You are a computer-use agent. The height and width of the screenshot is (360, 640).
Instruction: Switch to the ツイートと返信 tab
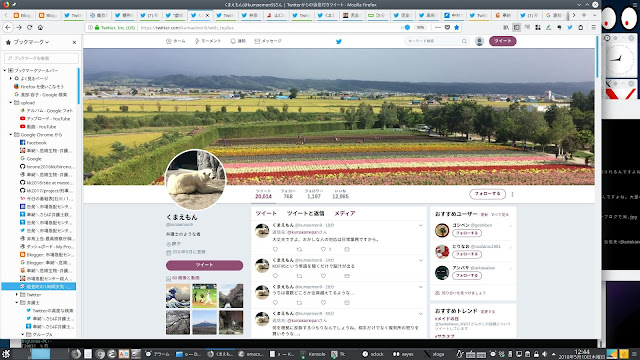coord(305,213)
